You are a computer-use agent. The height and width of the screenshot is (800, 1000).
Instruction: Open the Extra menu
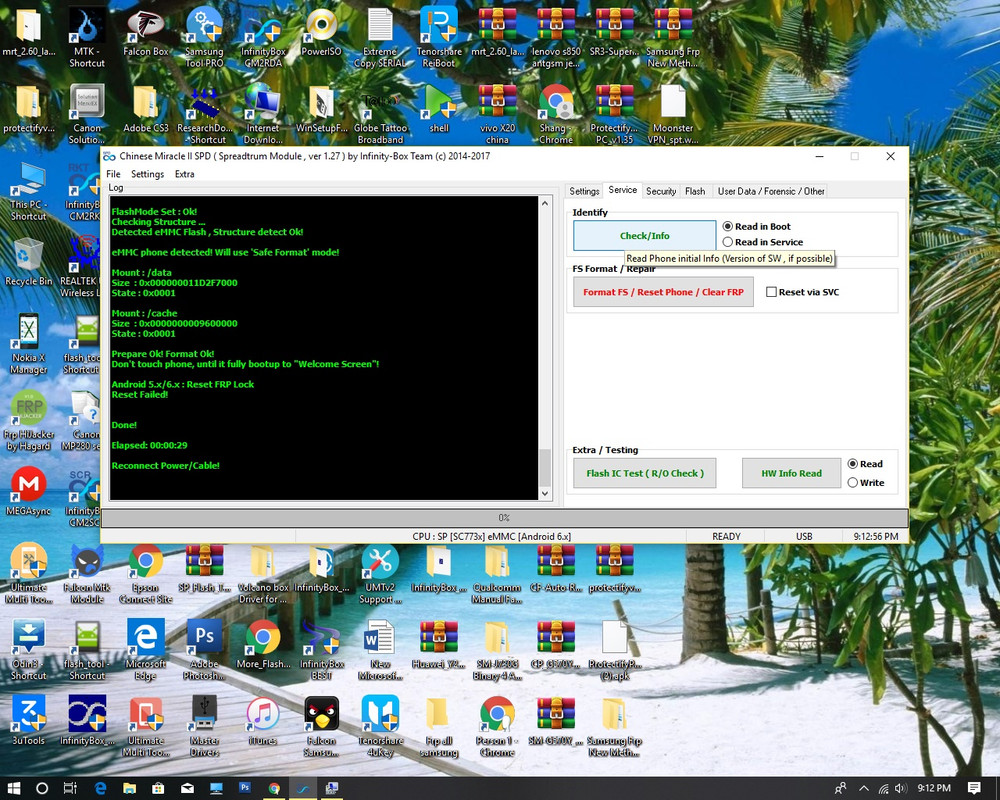[184, 174]
